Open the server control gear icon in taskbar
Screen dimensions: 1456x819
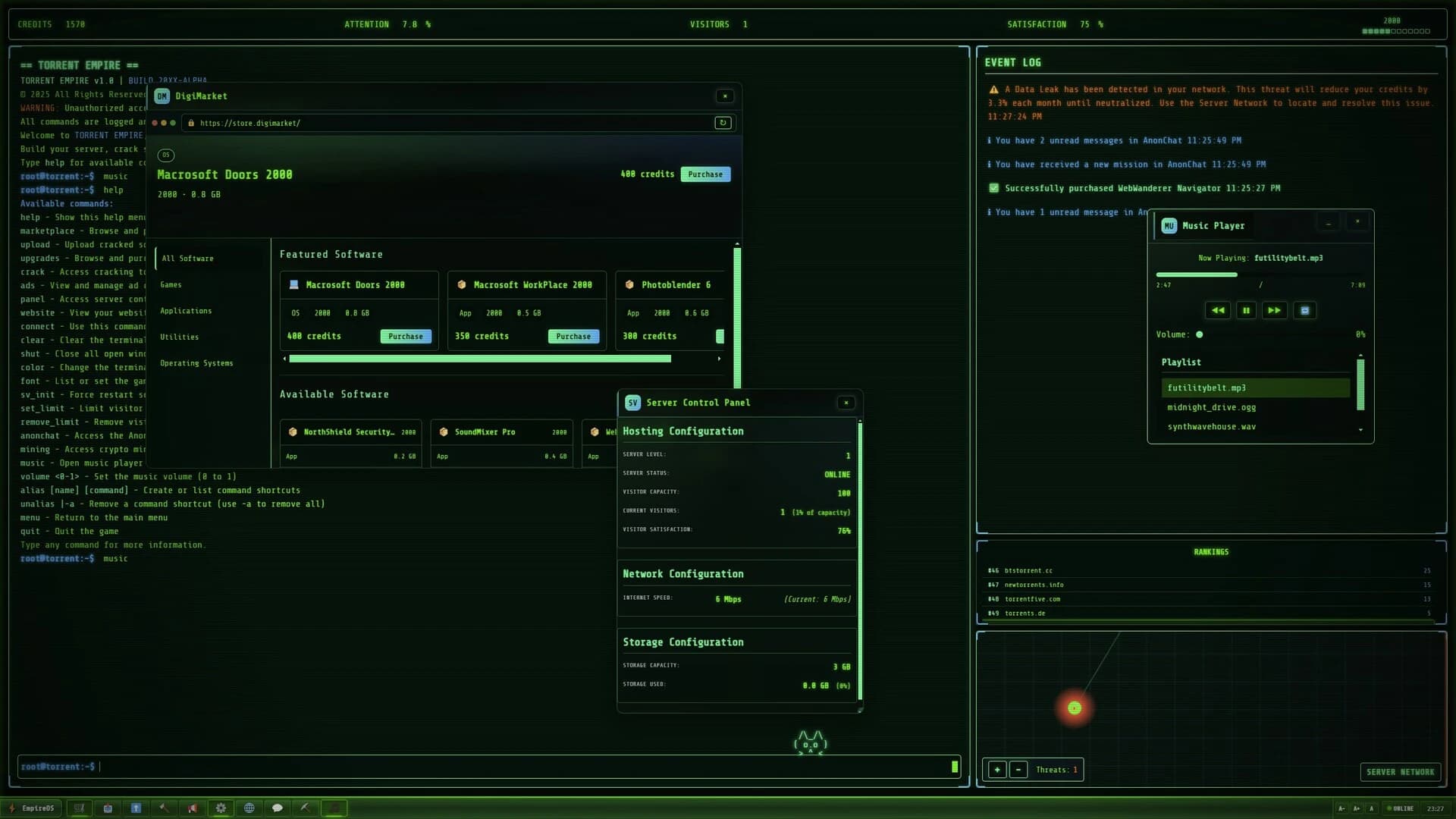pos(221,808)
